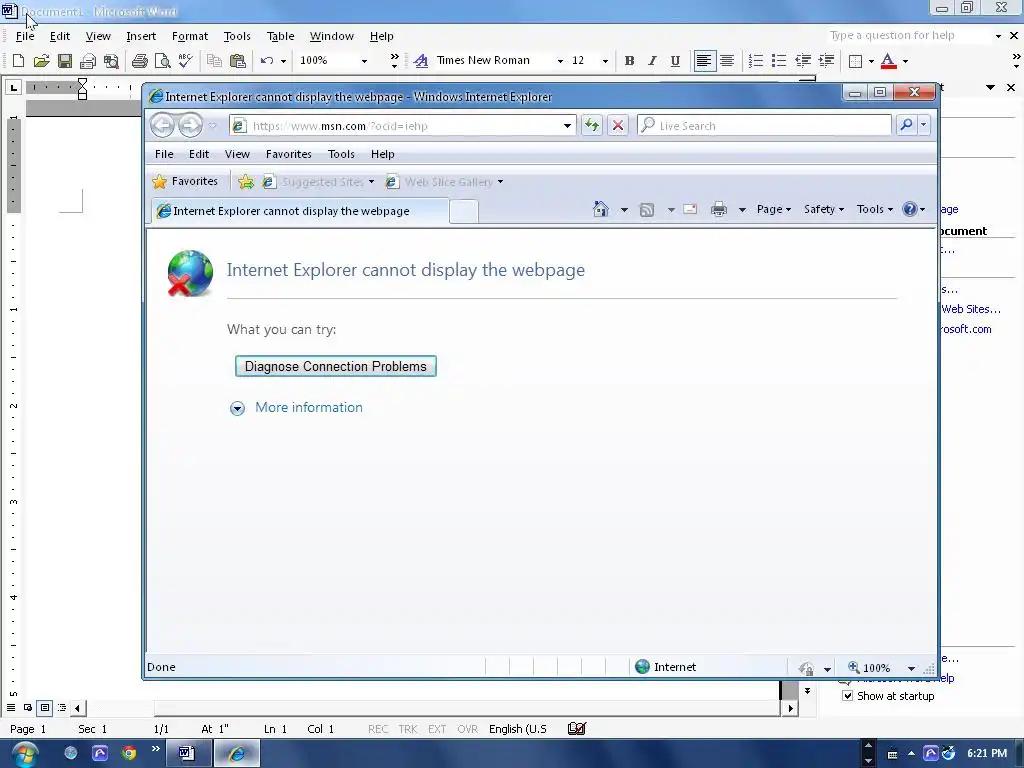Click the Increase Indent icon in Word

click(826, 61)
